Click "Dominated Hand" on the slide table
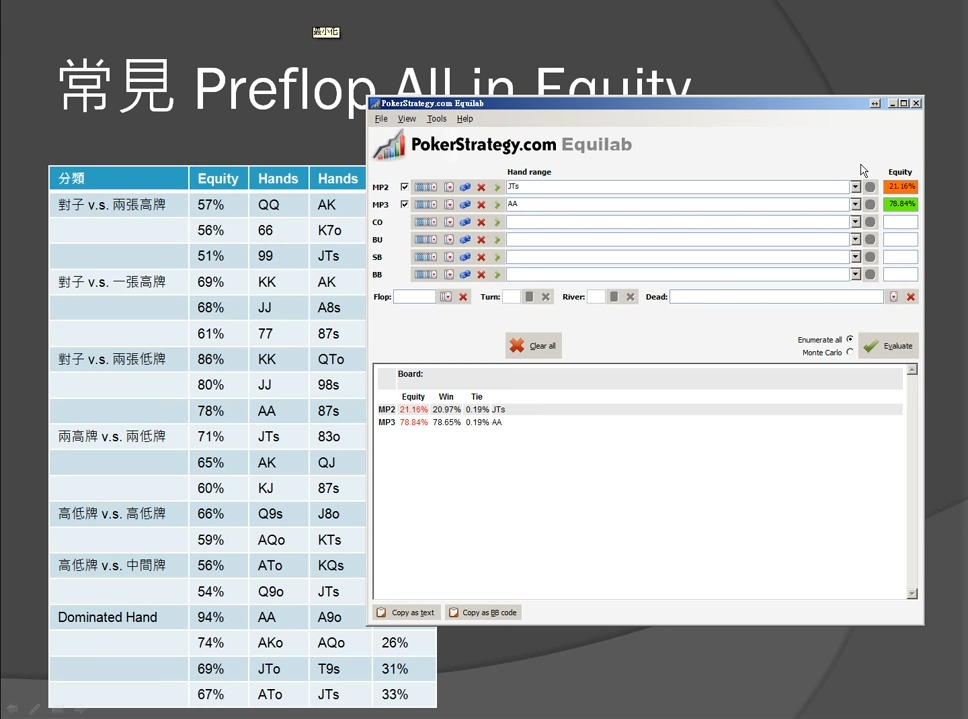The height and width of the screenshot is (719, 968). pyautogui.click(x=107, y=617)
